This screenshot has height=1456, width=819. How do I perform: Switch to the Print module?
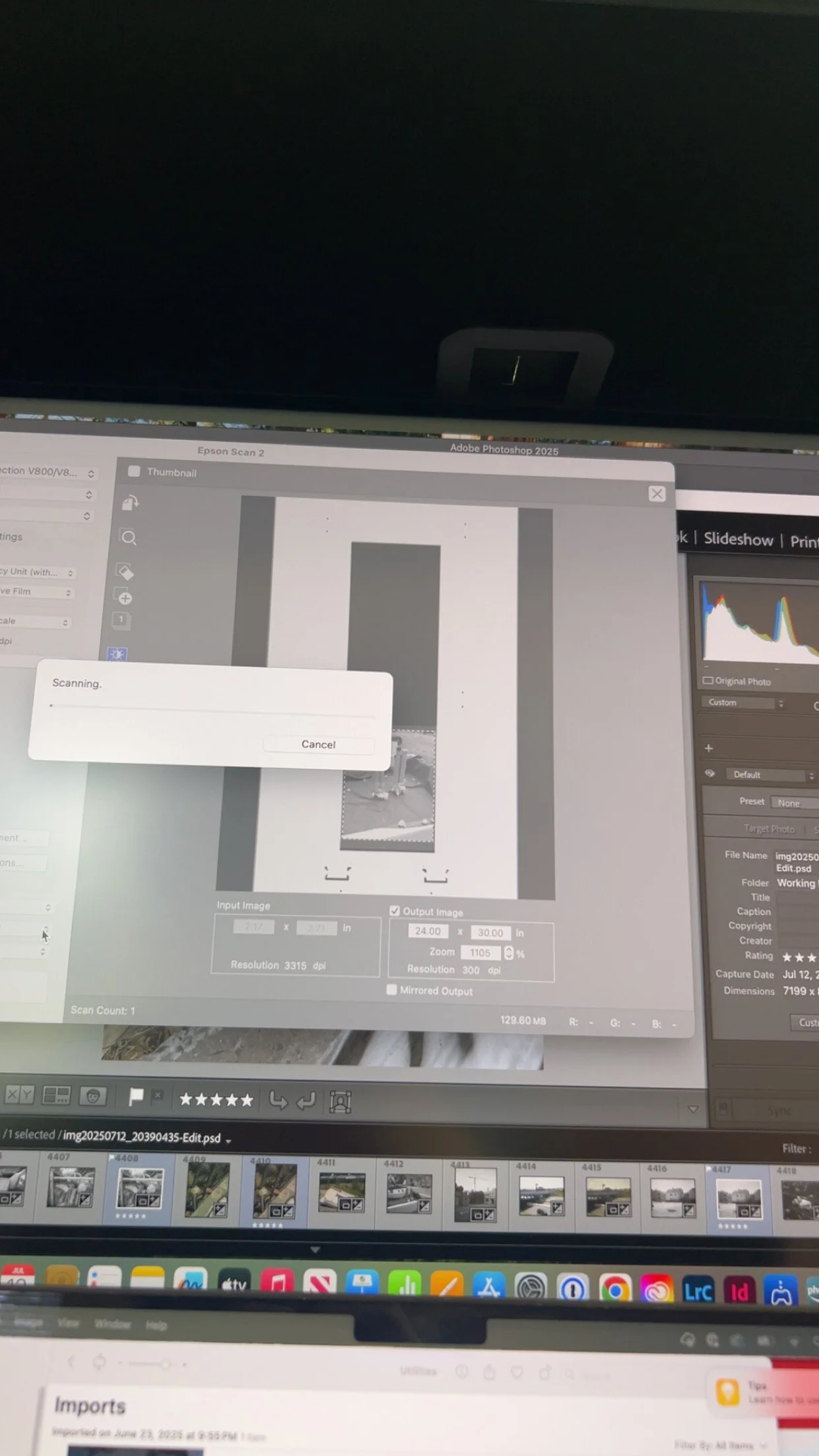pos(804,541)
